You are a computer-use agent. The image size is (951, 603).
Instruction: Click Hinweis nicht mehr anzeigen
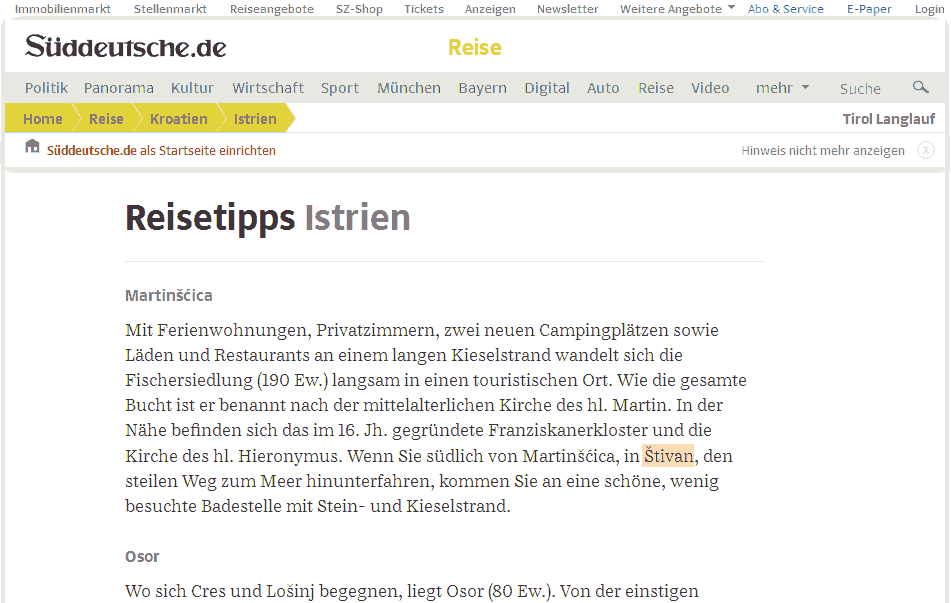pyautogui.click(x=823, y=150)
